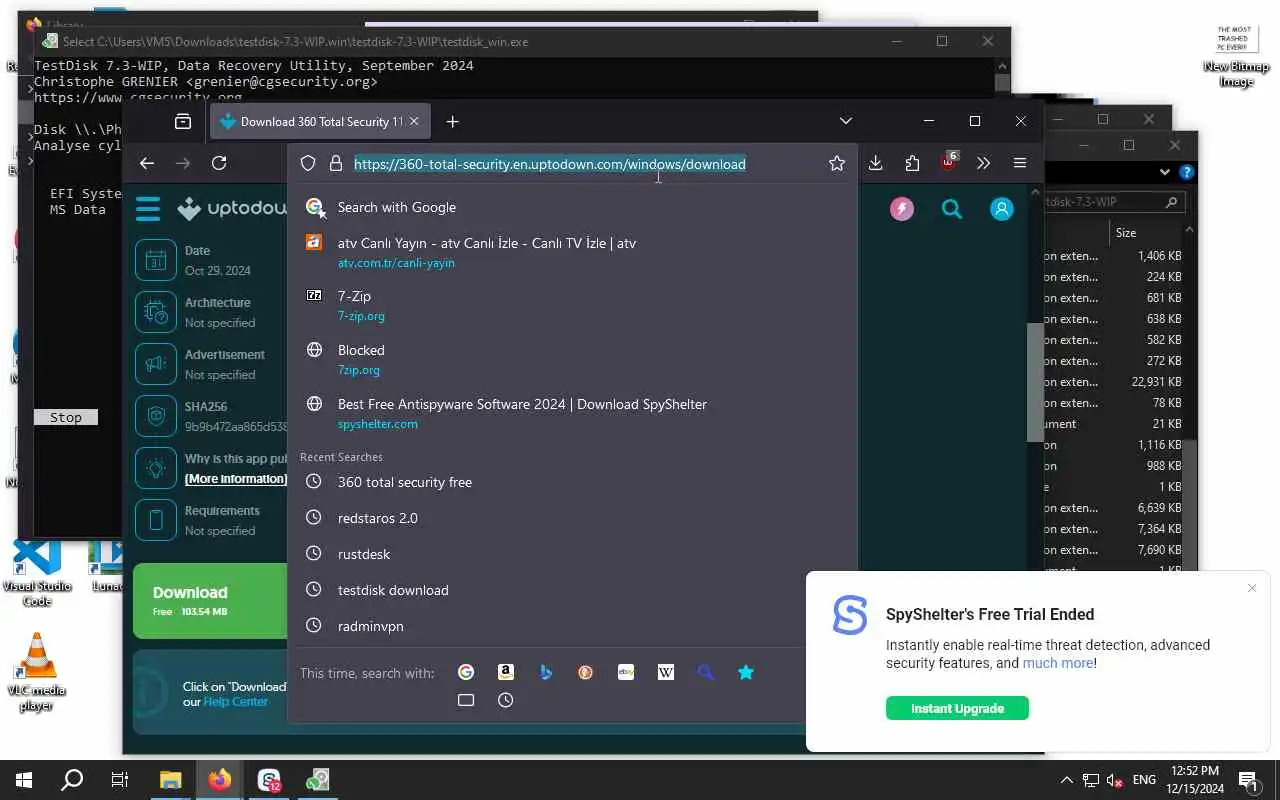Click the Uptodown logo
The image size is (1280, 800).
[232, 208]
